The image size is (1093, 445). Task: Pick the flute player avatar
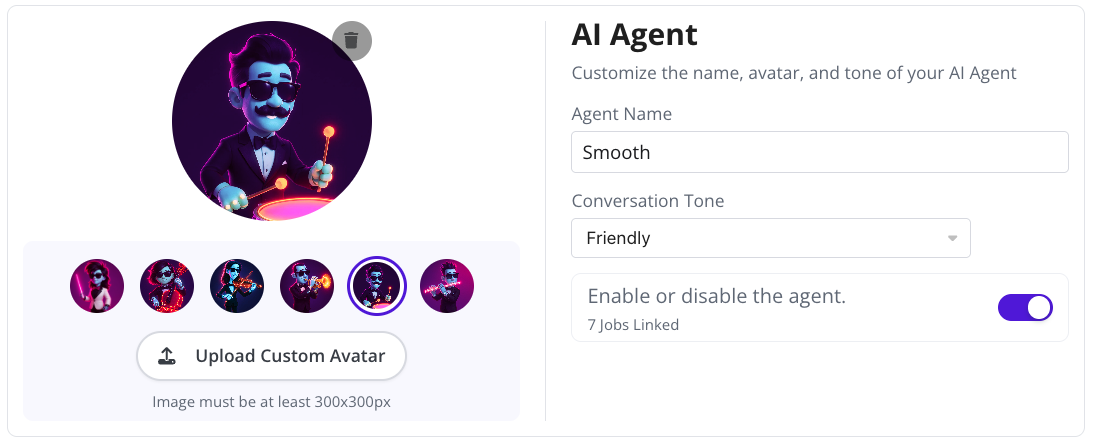(446, 286)
